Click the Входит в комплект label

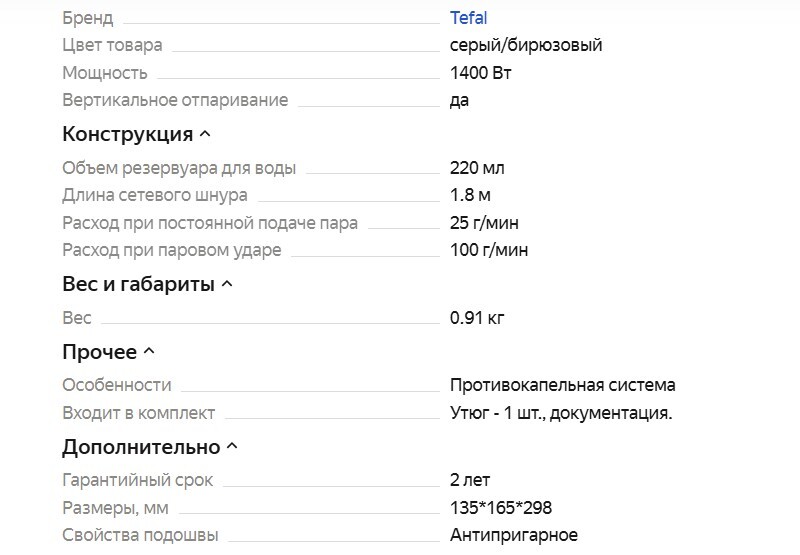(139, 413)
